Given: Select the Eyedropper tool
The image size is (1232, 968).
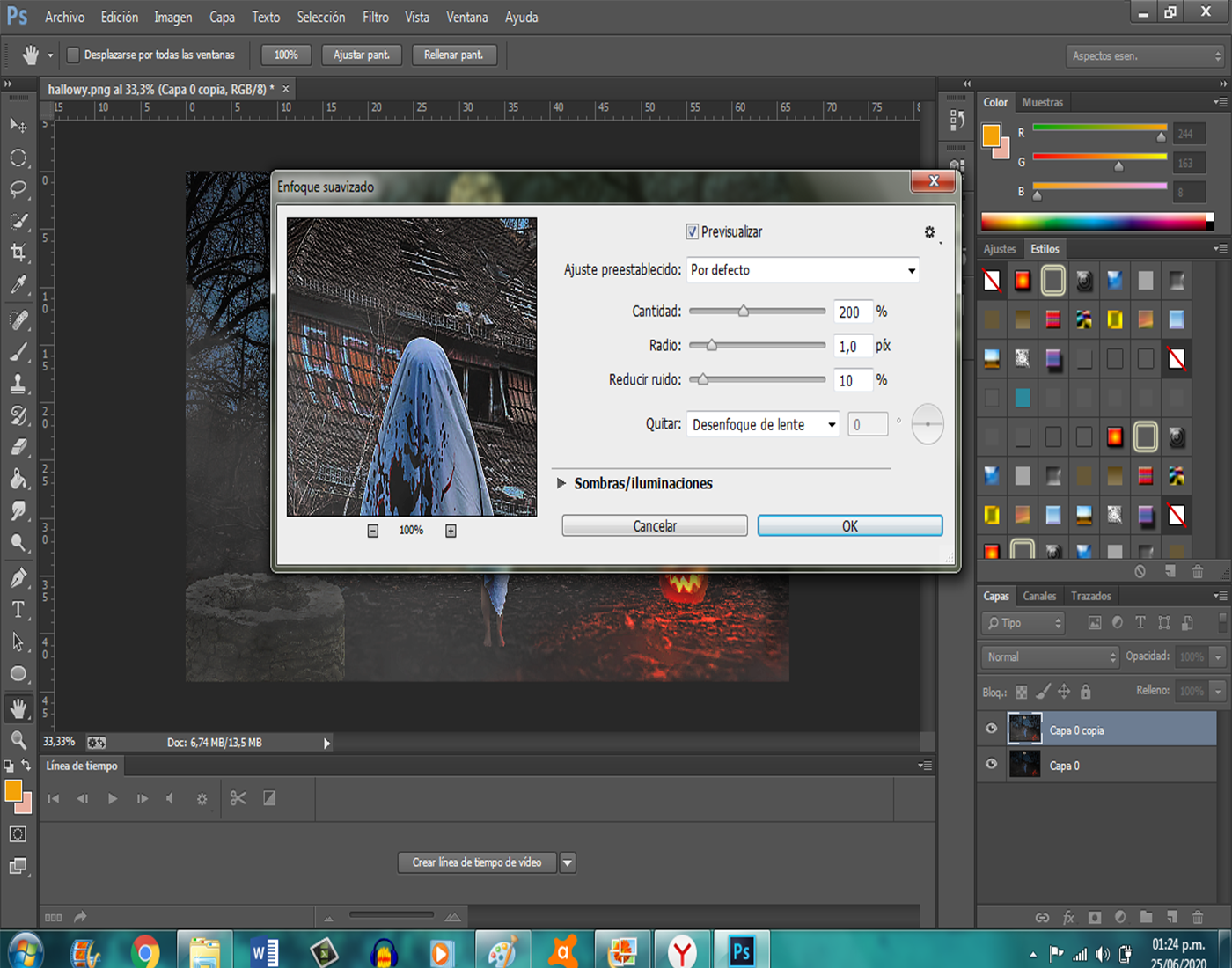Looking at the screenshot, I should pyautogui.click(x=18, y=285).
